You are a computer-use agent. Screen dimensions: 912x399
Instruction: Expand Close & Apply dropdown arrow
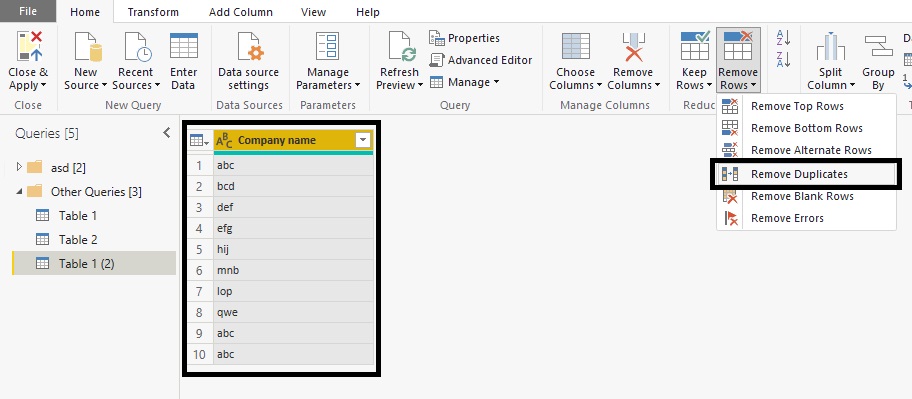44,86
